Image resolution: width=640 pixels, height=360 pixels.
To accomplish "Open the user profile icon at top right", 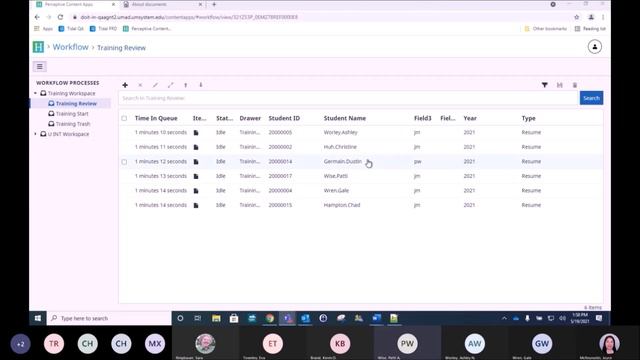I will tap(595, 47).
